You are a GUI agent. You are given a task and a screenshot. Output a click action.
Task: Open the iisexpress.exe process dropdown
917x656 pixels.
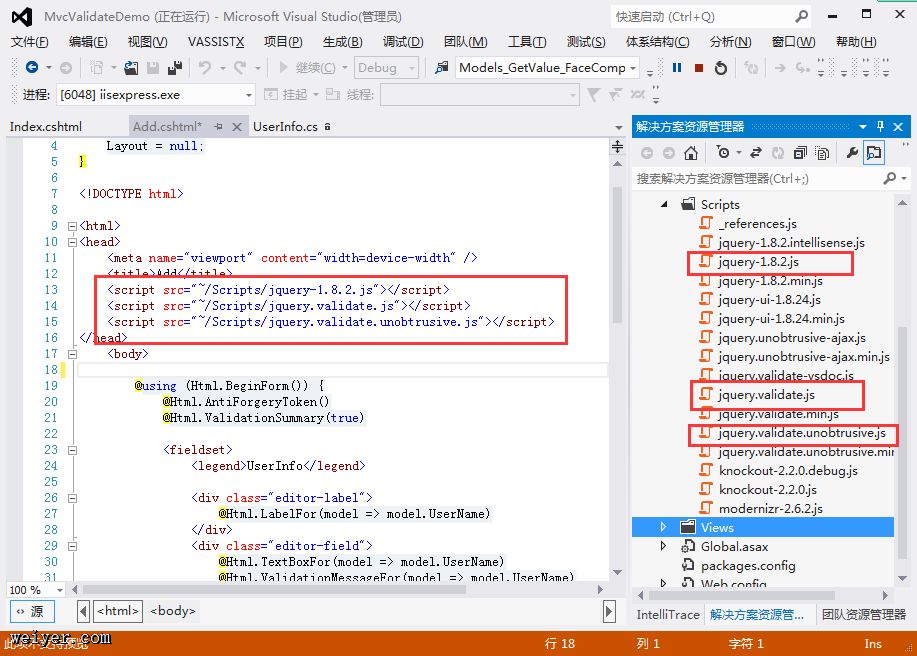[x=249, y=95]
